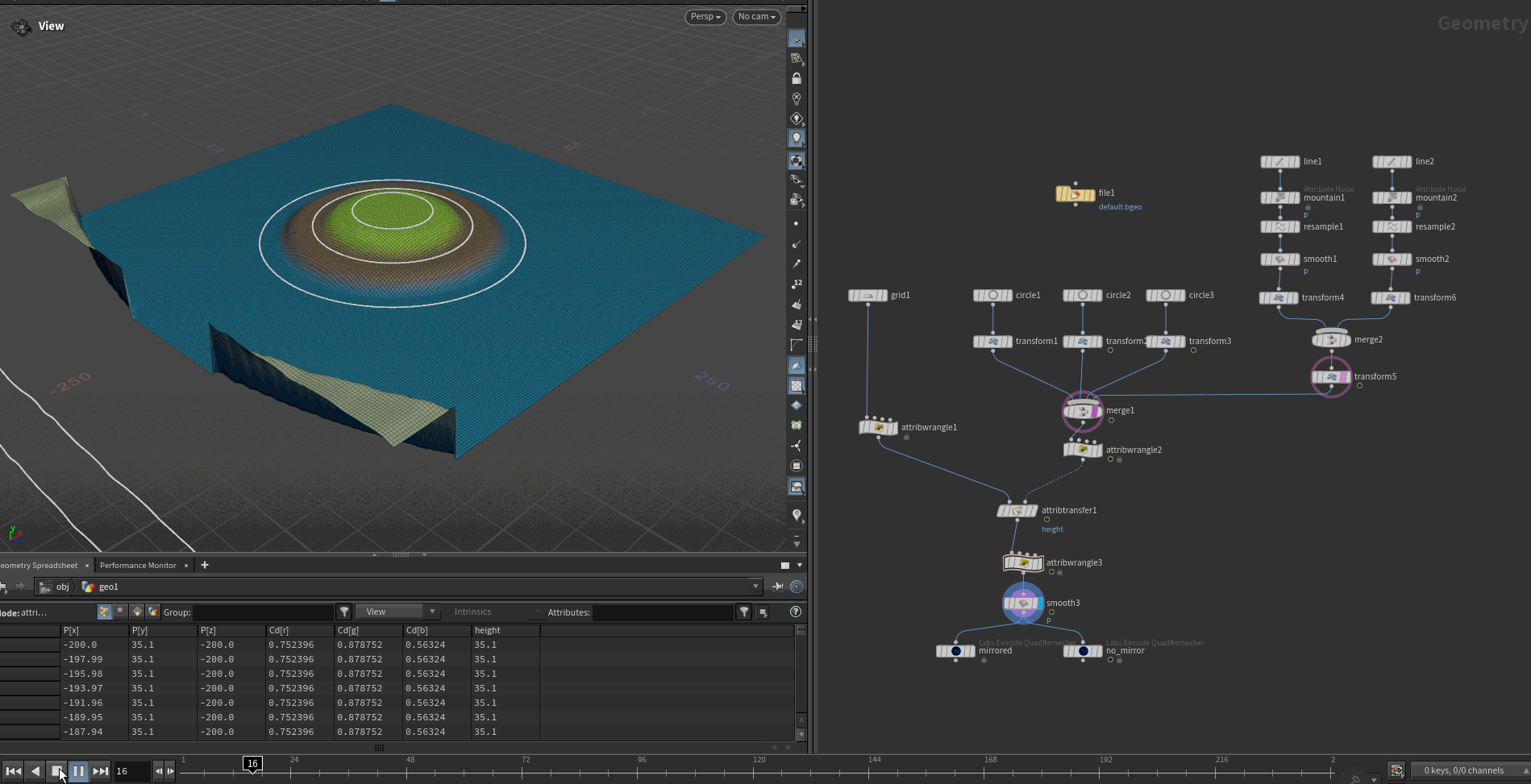
Task: Add a new pane tab with plus
Action: tap(205, 566)
